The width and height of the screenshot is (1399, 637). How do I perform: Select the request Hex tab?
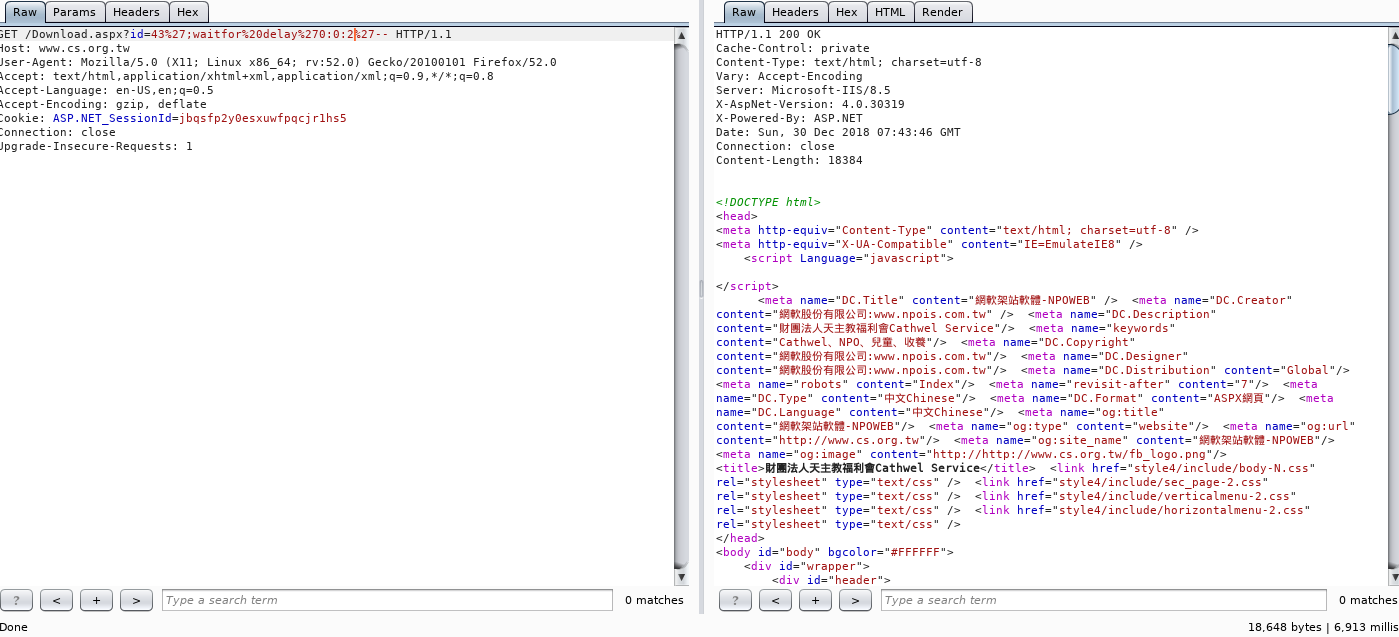click(187, 12)
